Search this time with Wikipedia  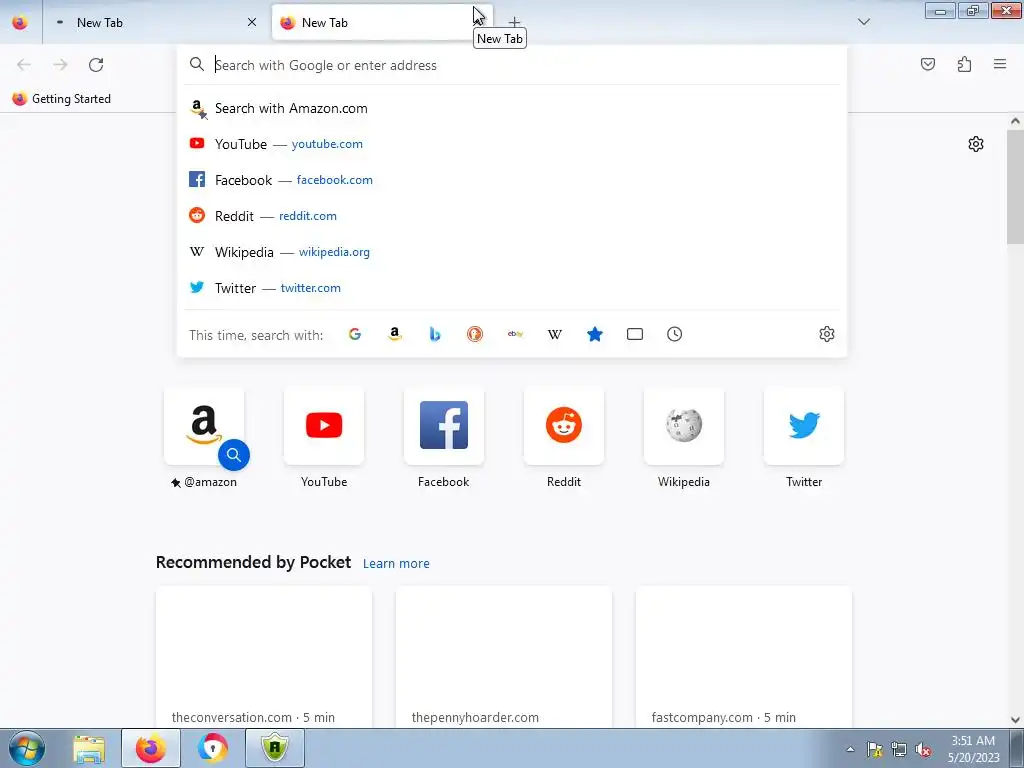(554, 334)
